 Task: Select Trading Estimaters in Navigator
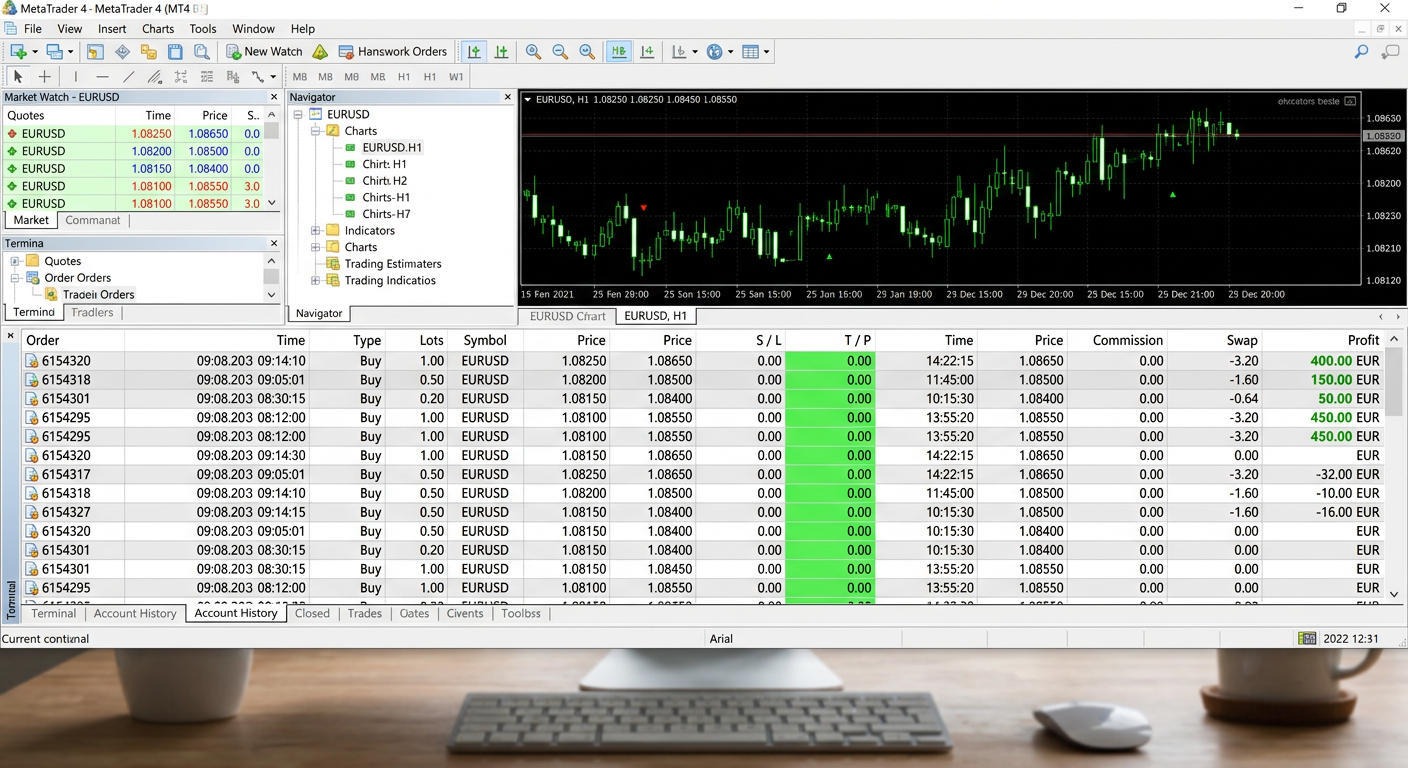[x=393, y=264]
